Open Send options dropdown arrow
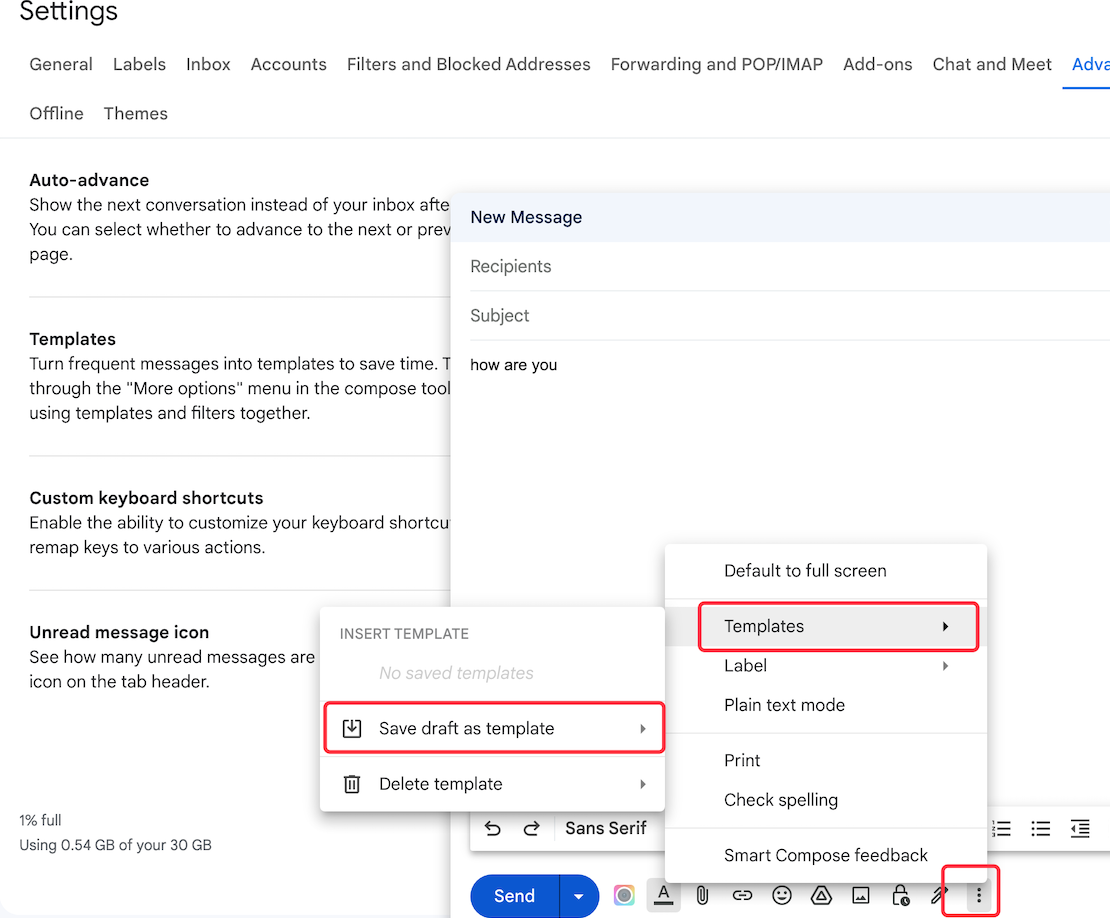Image resolution: width=1110 pixels, height=918 pixels. click(579, 896)
